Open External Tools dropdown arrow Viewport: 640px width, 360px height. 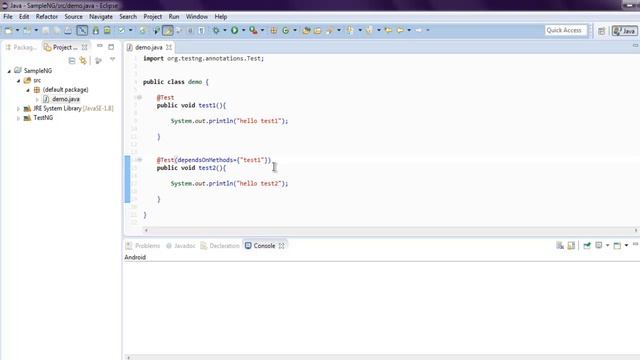tap(262, 30)
